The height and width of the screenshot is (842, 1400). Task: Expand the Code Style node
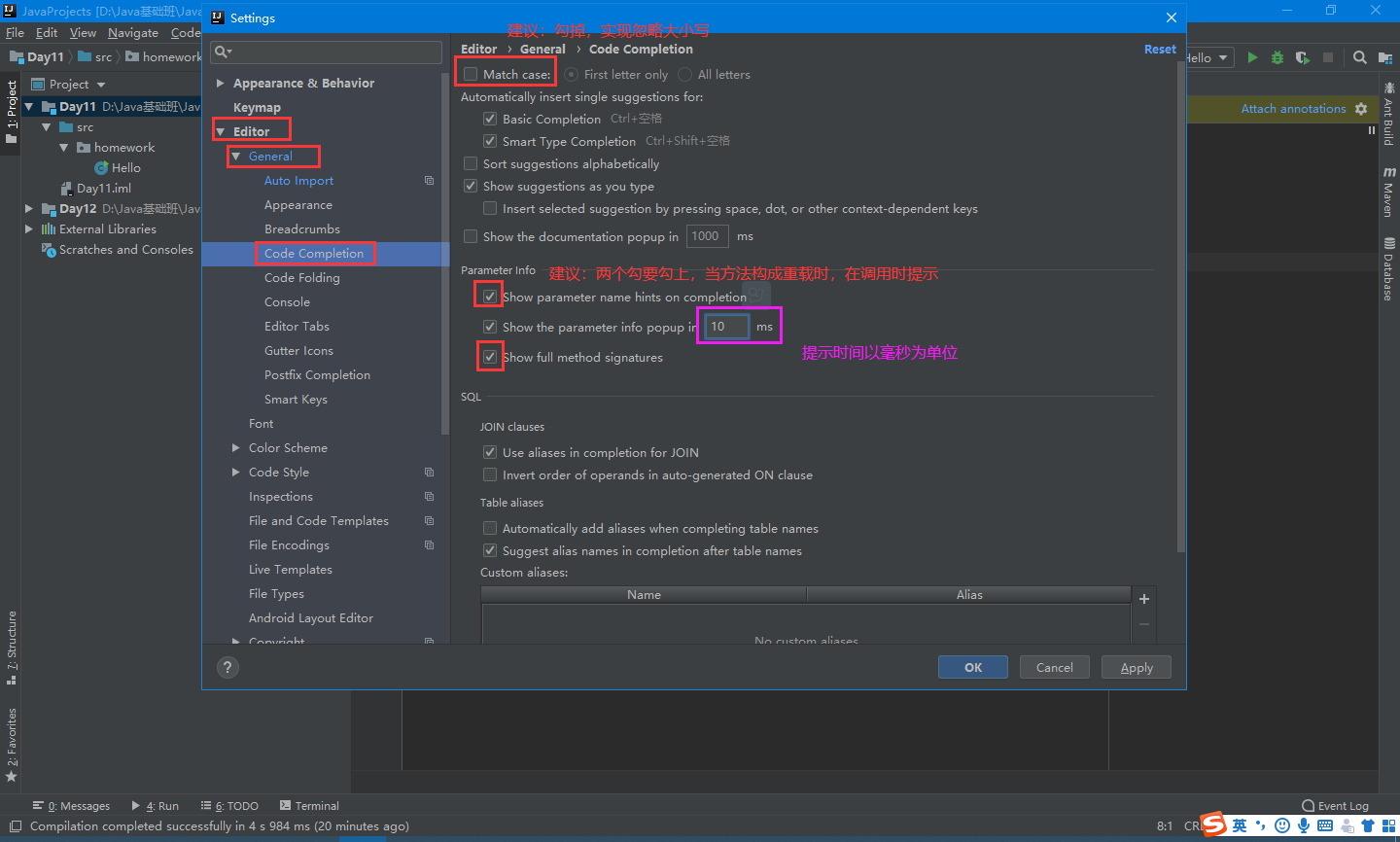coord(236,472)
